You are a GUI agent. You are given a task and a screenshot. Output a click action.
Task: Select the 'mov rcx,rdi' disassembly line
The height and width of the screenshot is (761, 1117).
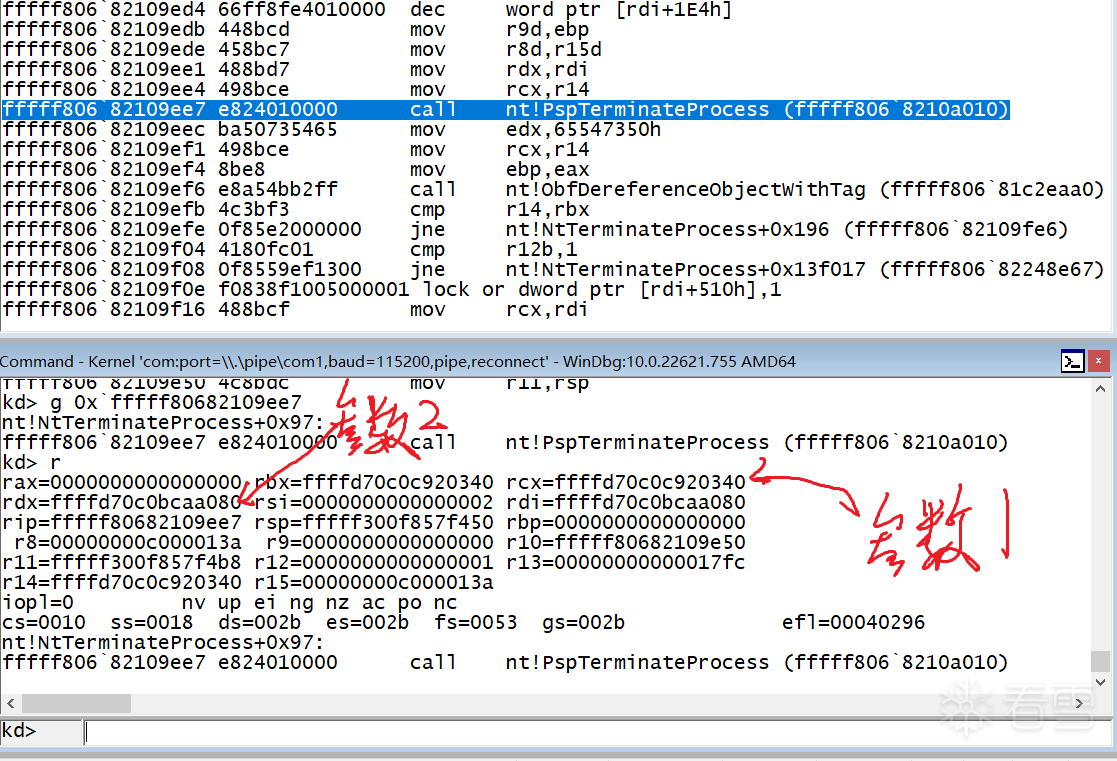point(295,309)
